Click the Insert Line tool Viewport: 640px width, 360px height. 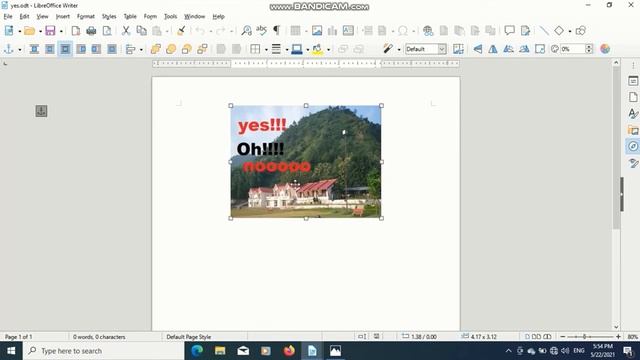(544, 31)
